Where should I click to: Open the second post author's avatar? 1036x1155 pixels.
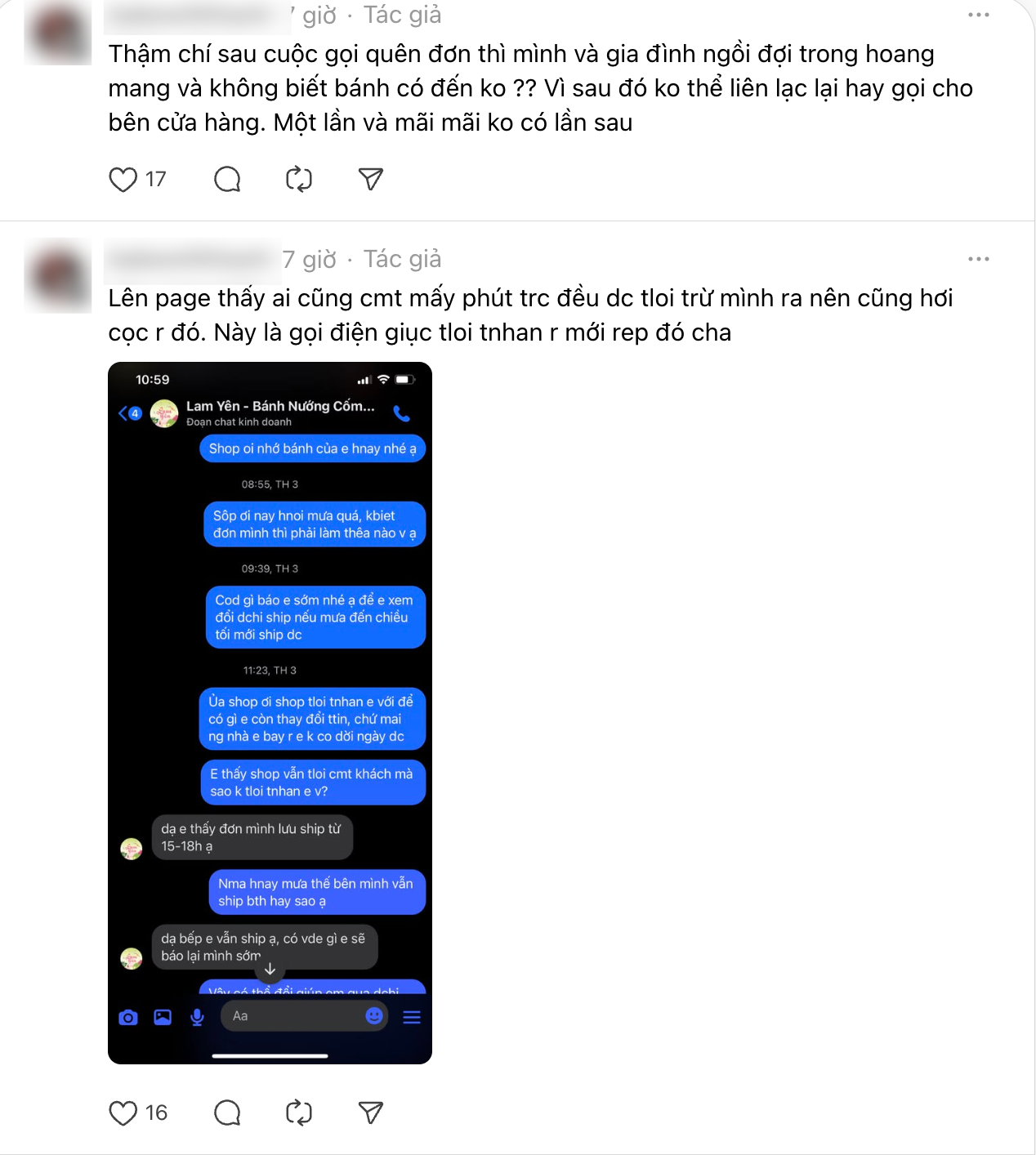58,276
